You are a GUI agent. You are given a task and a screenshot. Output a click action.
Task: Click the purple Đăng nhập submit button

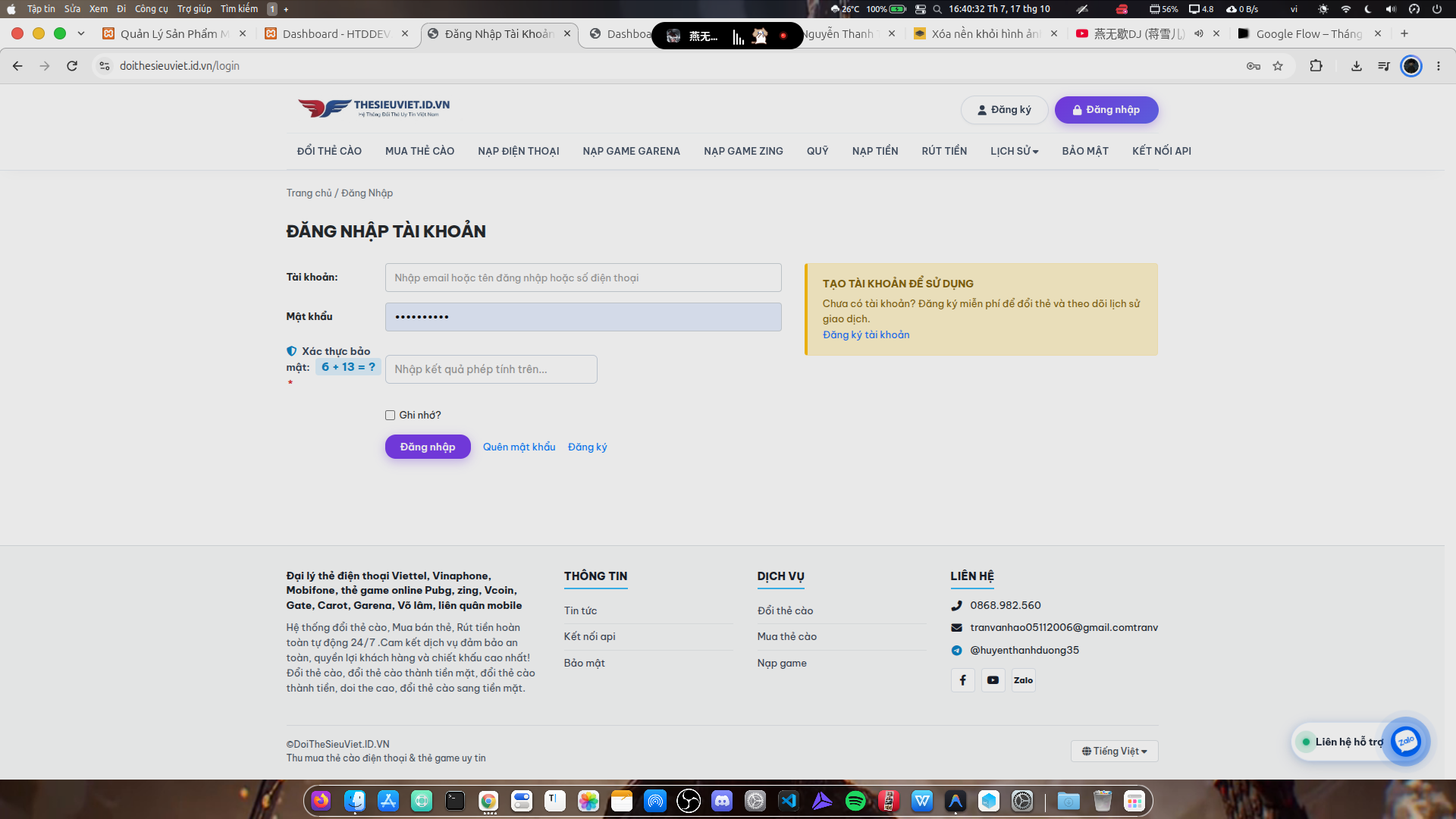[x=428, y=447]
